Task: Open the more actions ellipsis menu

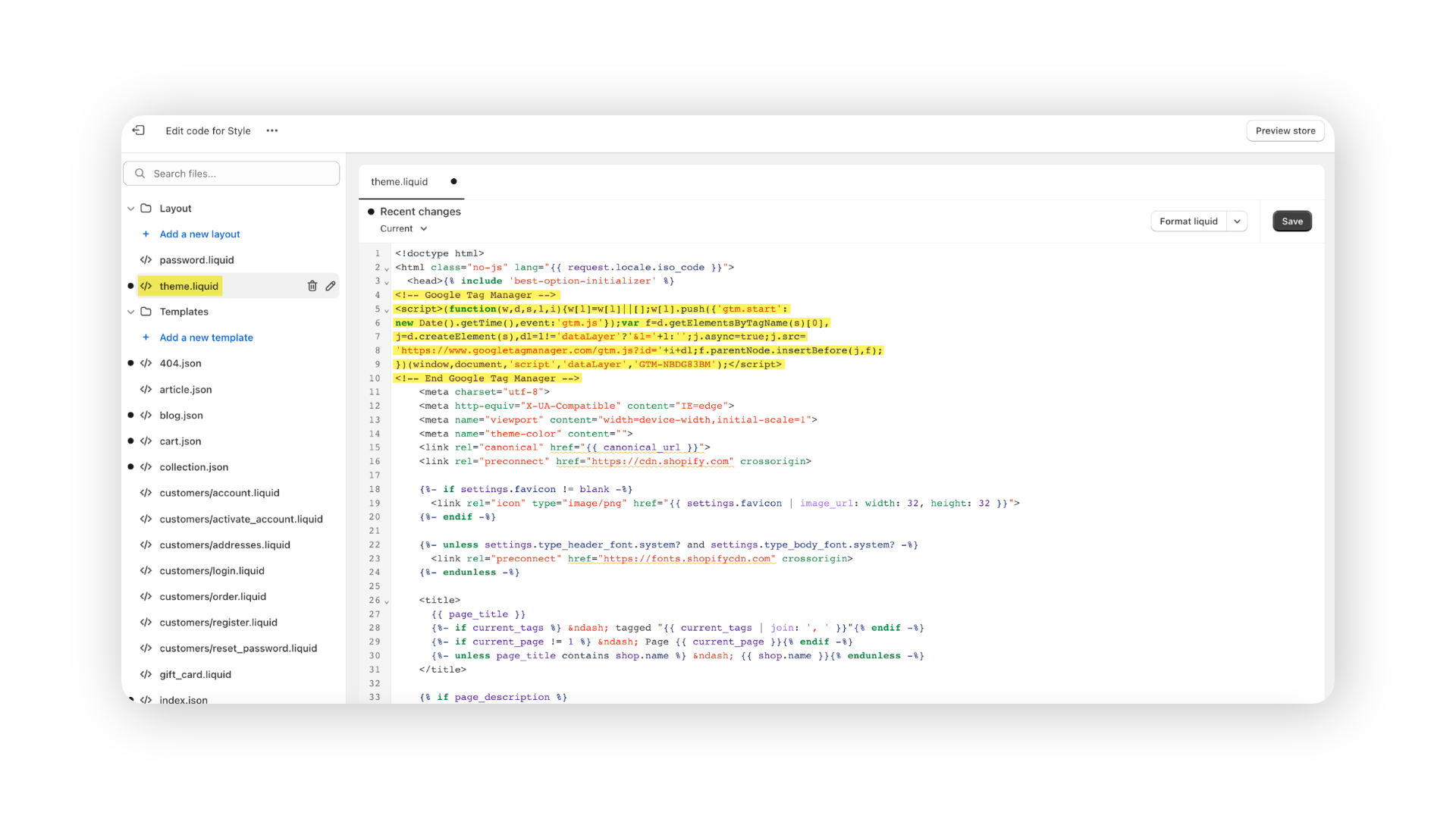Action: [x=272, y=130]
